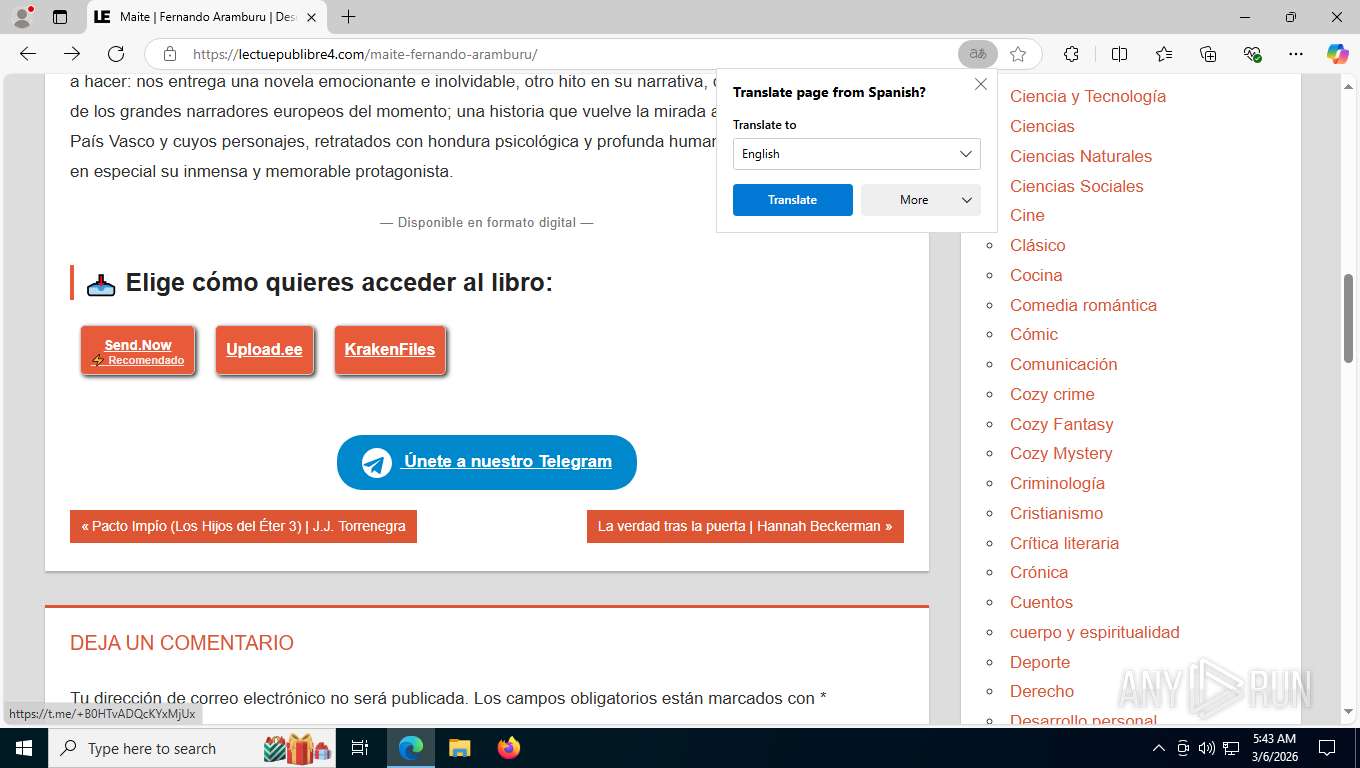Open the Comunicación category

[x=1064, y=364]
